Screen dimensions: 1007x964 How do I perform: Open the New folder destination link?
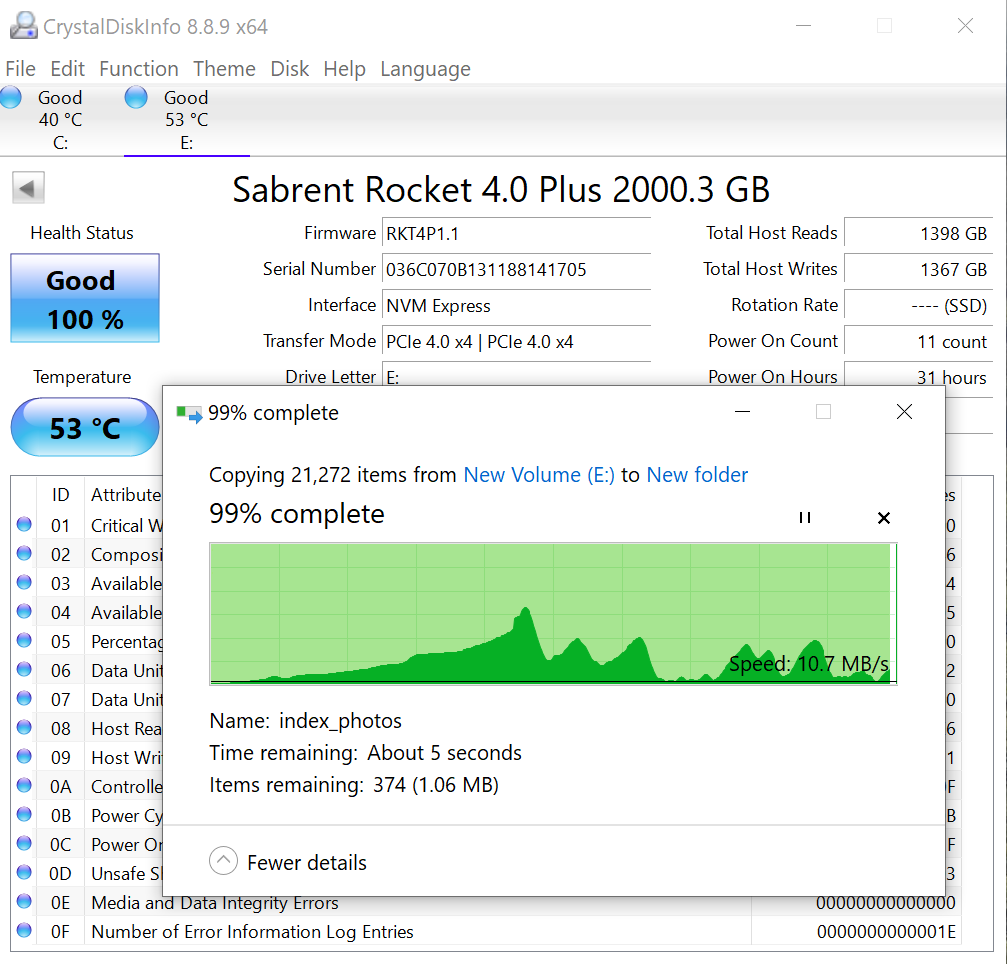click(x=697, y=475)
